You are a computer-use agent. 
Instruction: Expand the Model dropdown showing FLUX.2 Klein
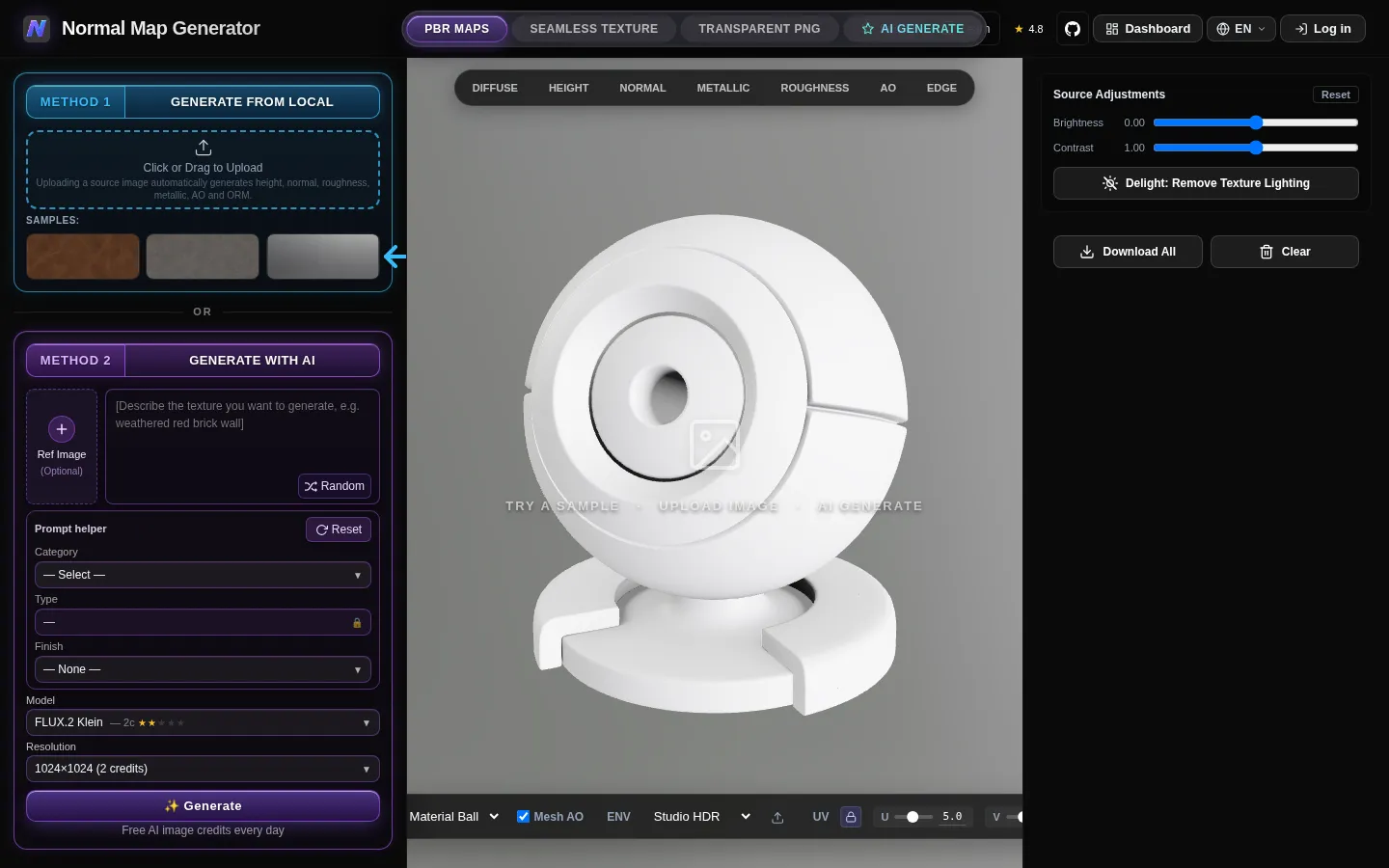pos(203,722)
